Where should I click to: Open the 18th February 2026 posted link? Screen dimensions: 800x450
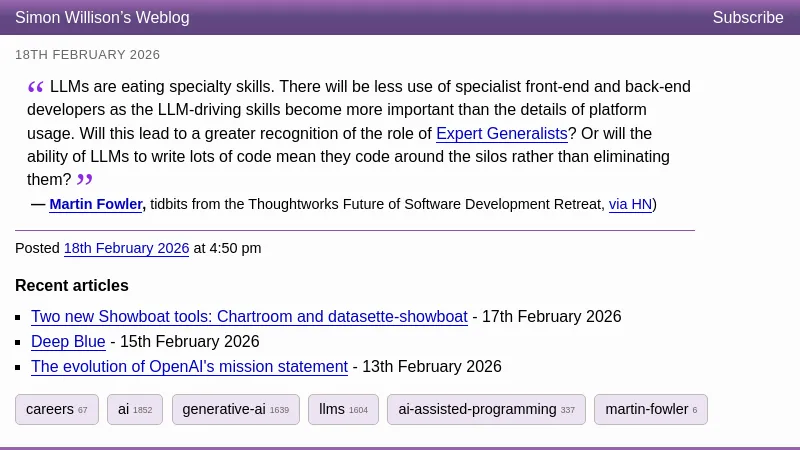pyautogui.click(x=126, y=248)
